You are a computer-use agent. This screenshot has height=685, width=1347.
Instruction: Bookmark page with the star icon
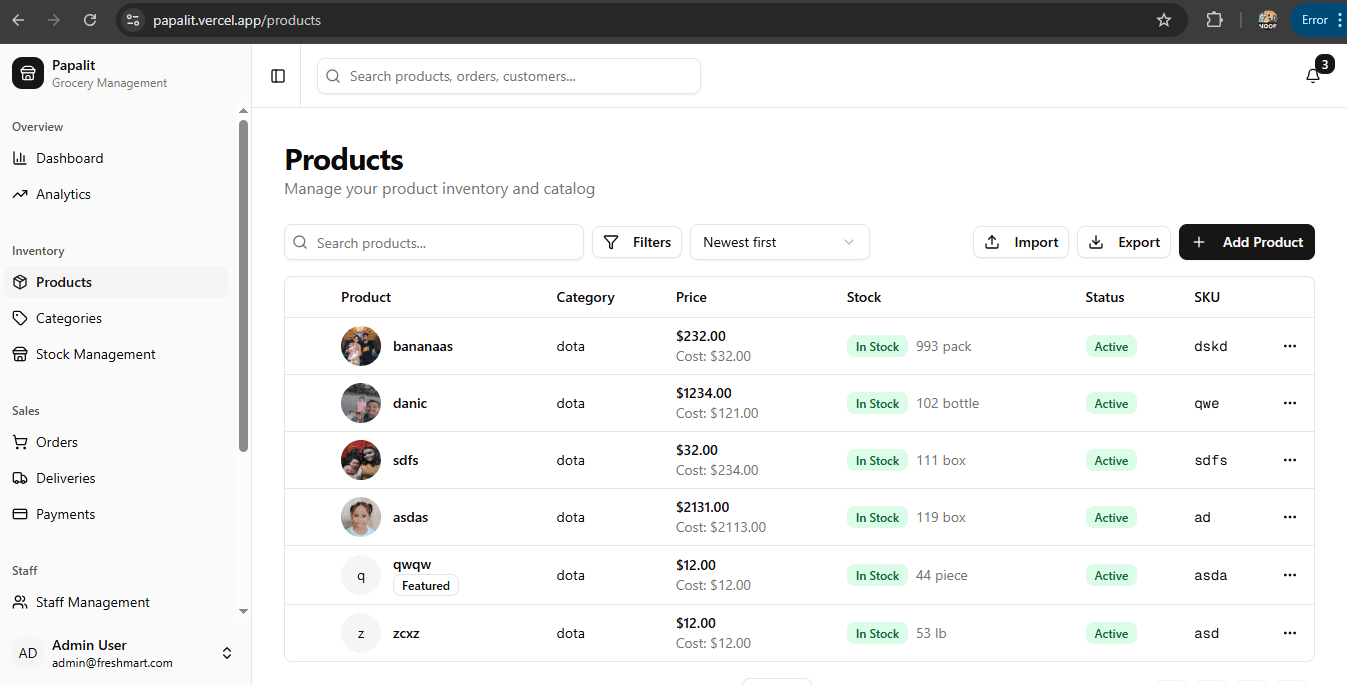[1164, 20]
